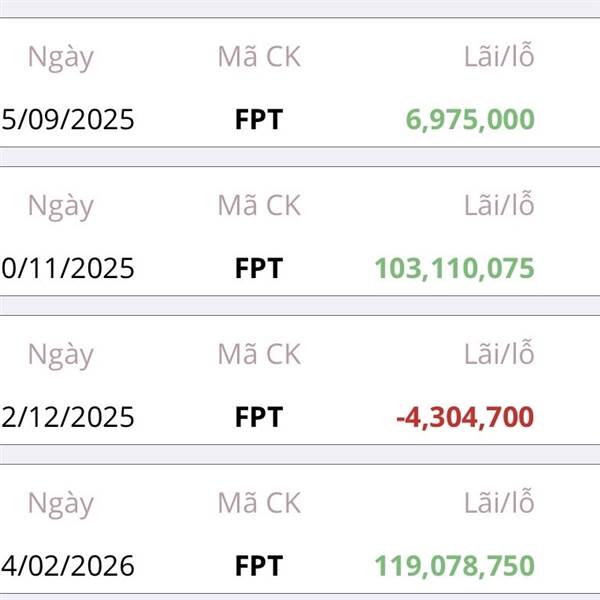
Task: Click the red -4,304,700 loss value
Action: tap(465, 417)
